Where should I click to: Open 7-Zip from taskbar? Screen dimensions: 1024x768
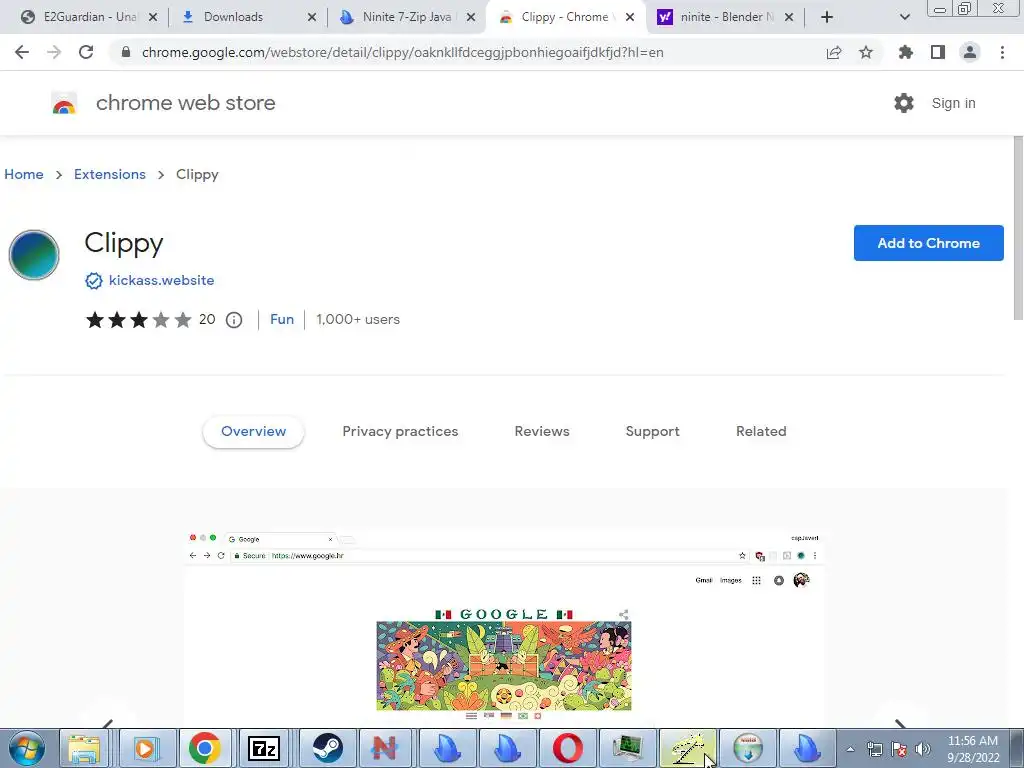[x=264, y=748]
